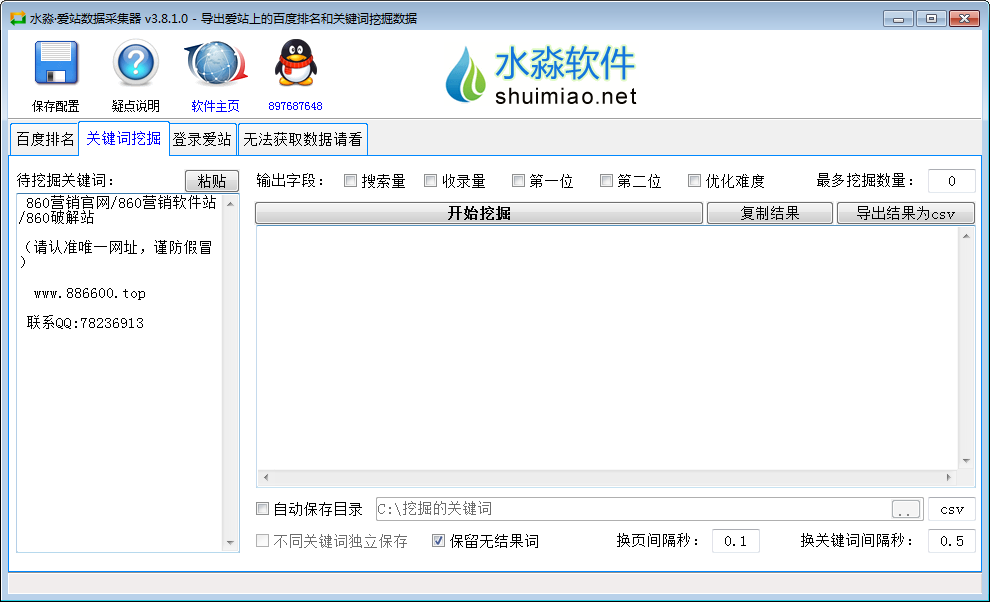990x602 pixels.
Task: Click the results pane scroll-up arrow
Action: tap(966, 236)
